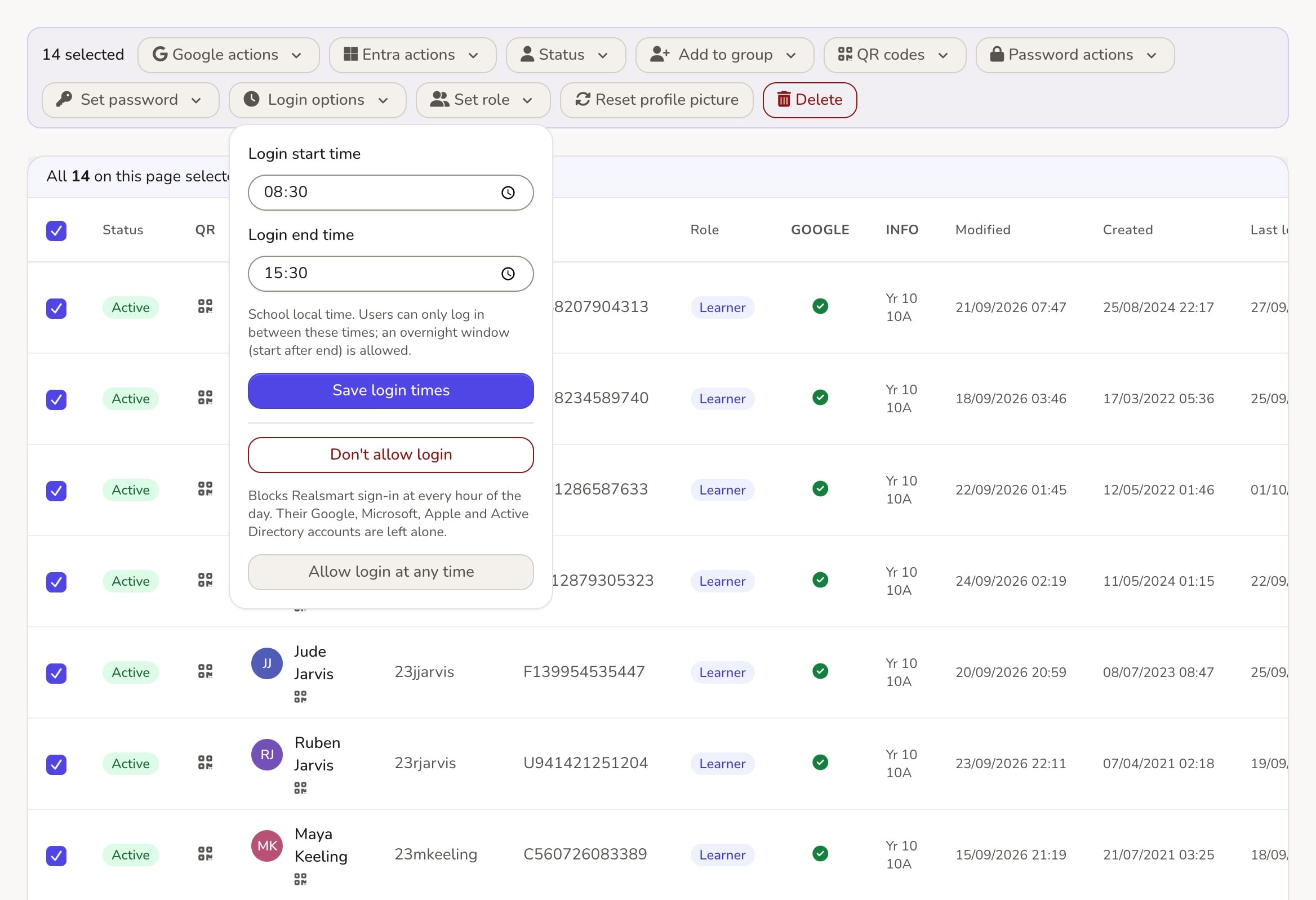Click Allow login at any time
The width and height of the screenshot is (1316, 900).
[x=391, y=572]
